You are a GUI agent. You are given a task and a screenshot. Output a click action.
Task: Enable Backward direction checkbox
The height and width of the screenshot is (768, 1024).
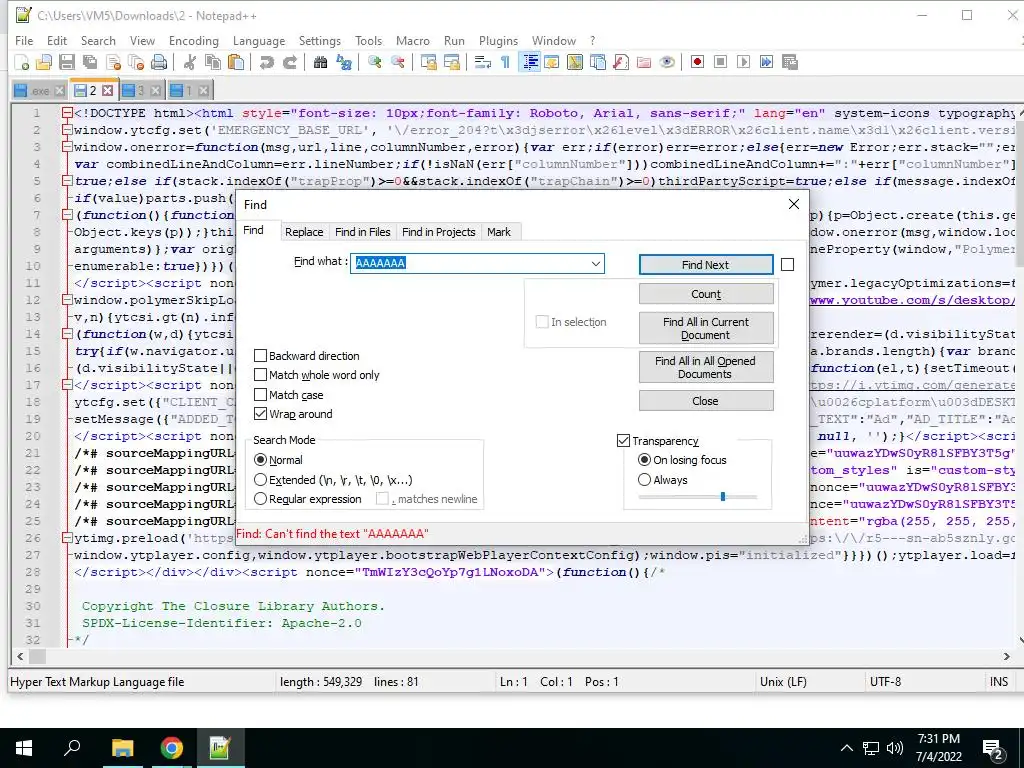[x=261, y=356]
